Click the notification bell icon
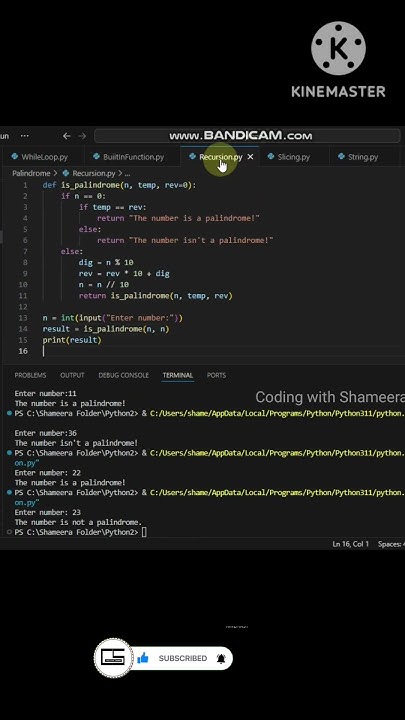This screenshot has width=405, height=720. coord(221,658)
